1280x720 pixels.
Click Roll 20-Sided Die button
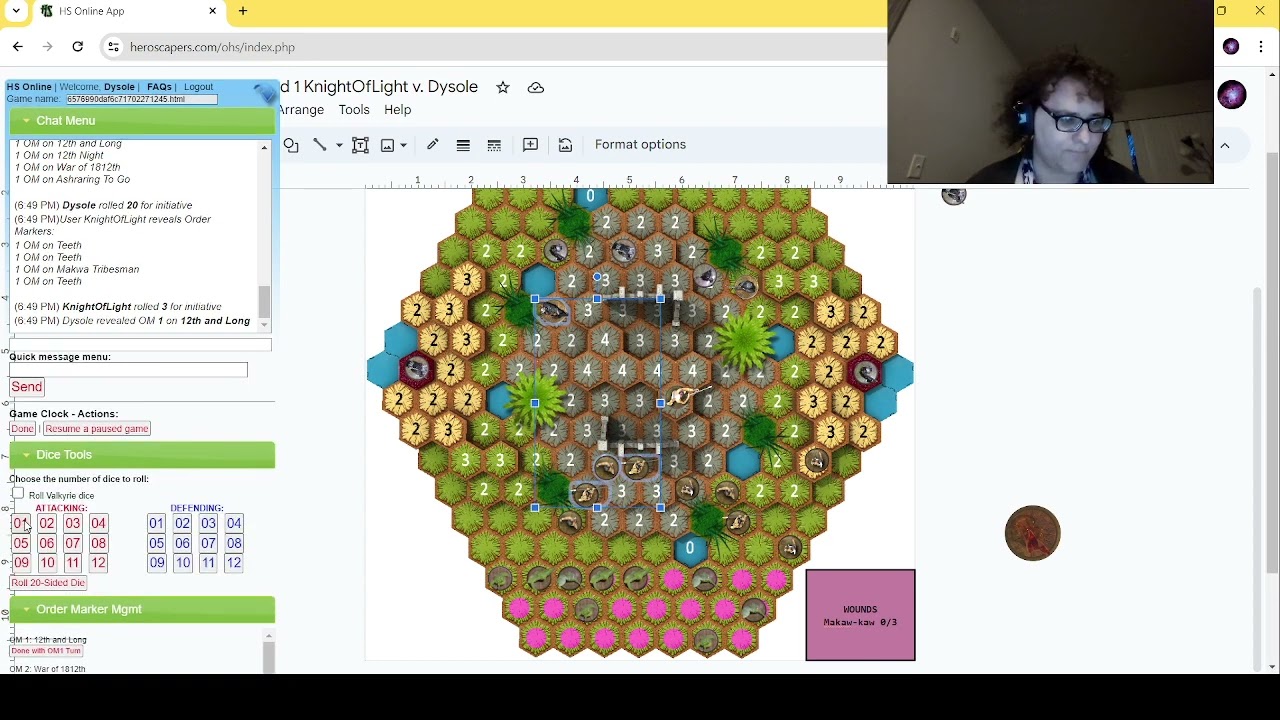point(48,583)
